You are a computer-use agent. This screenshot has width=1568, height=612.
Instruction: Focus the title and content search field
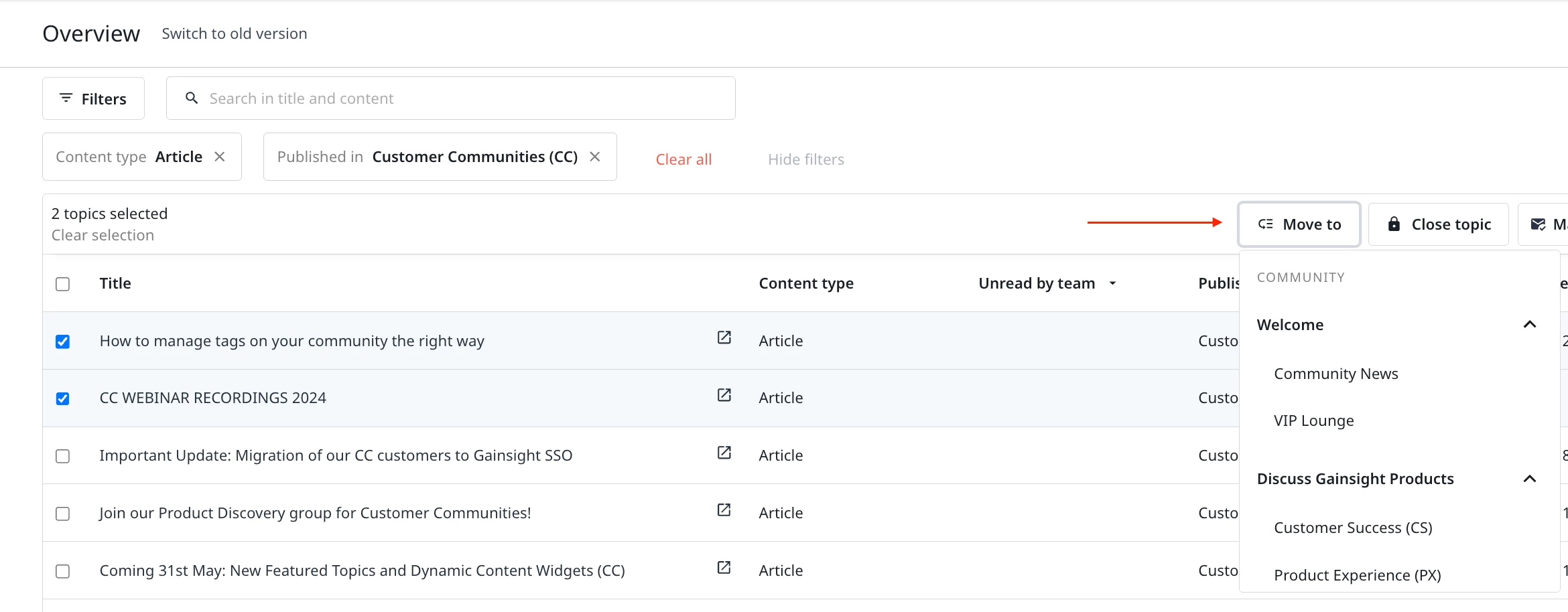pyautogui.click(x=462, y=98)
